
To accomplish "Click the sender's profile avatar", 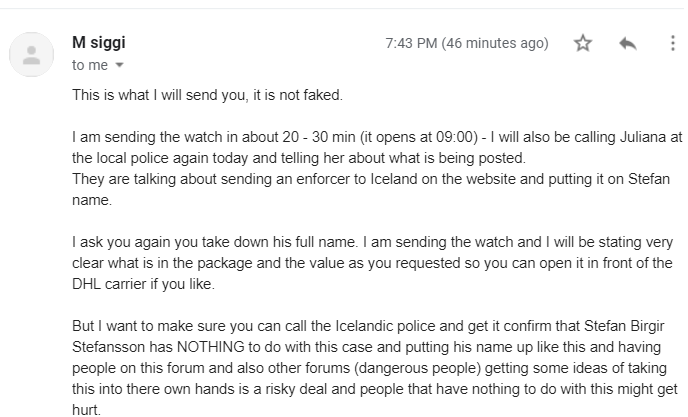I will 32,53.
